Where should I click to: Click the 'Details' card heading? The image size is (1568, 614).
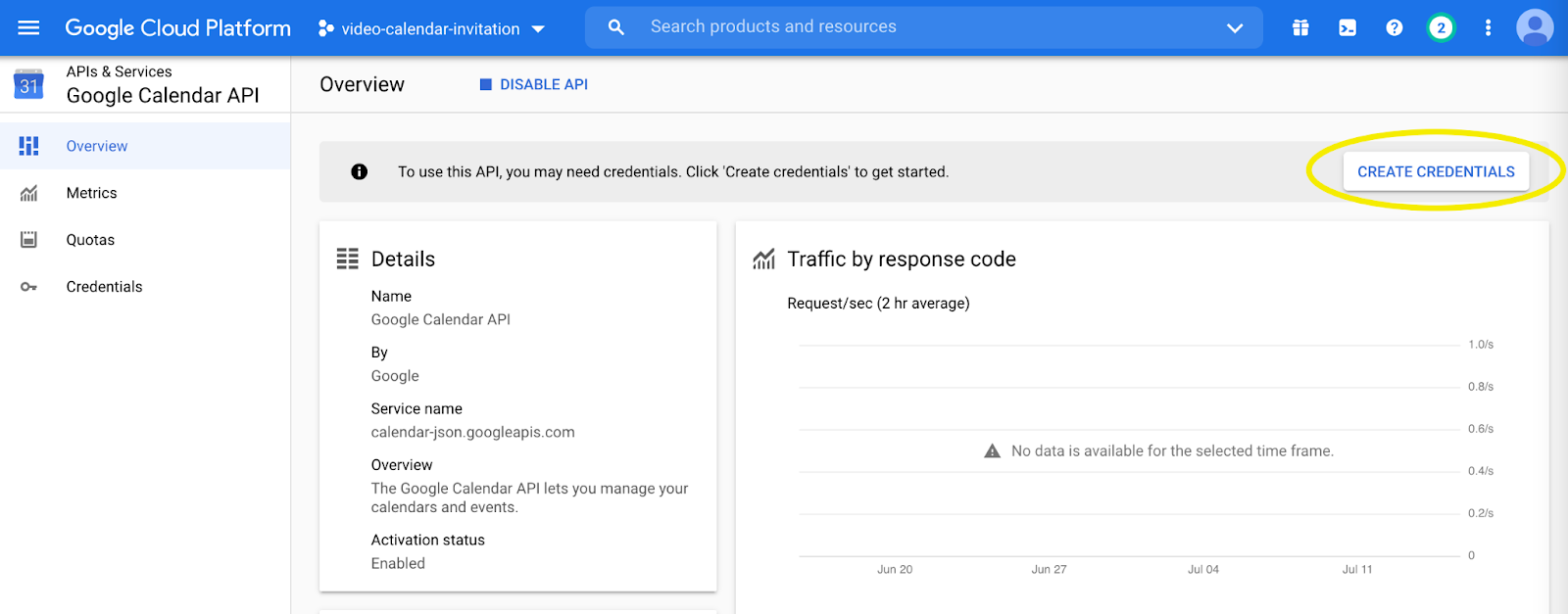tap(403, 259)
